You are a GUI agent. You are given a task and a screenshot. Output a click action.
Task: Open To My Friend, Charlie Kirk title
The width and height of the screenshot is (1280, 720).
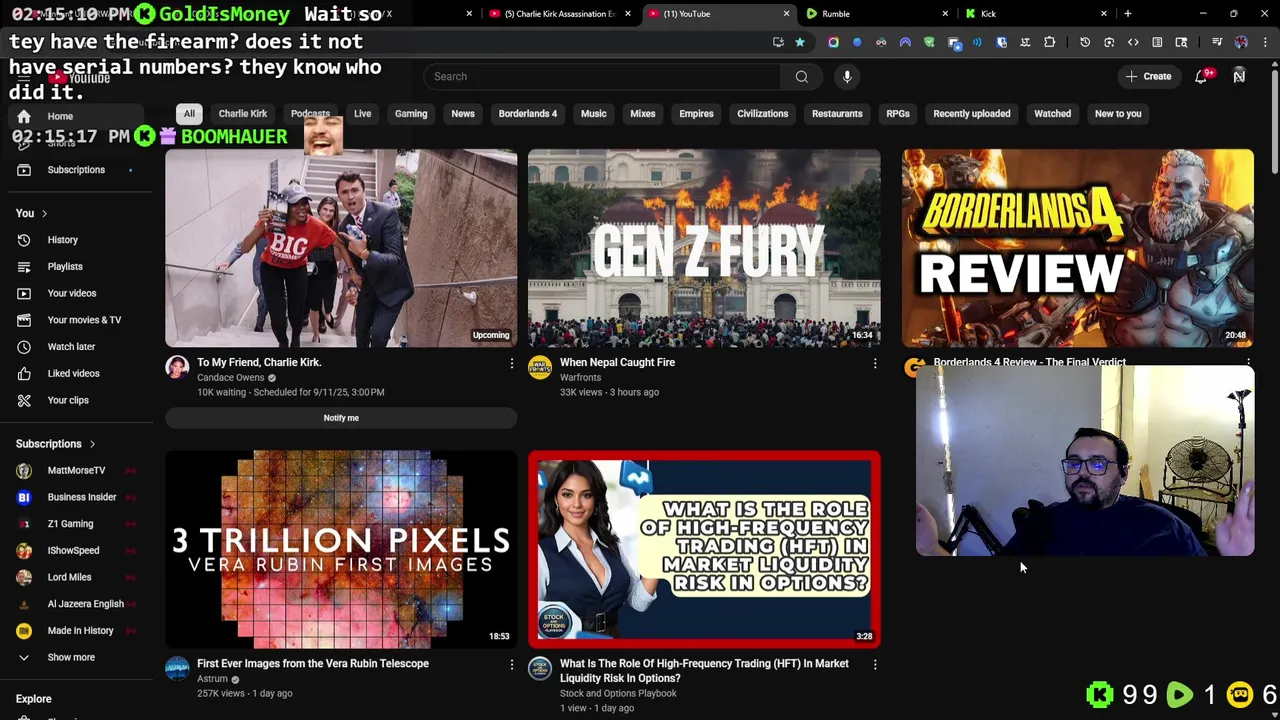[259, 363]
